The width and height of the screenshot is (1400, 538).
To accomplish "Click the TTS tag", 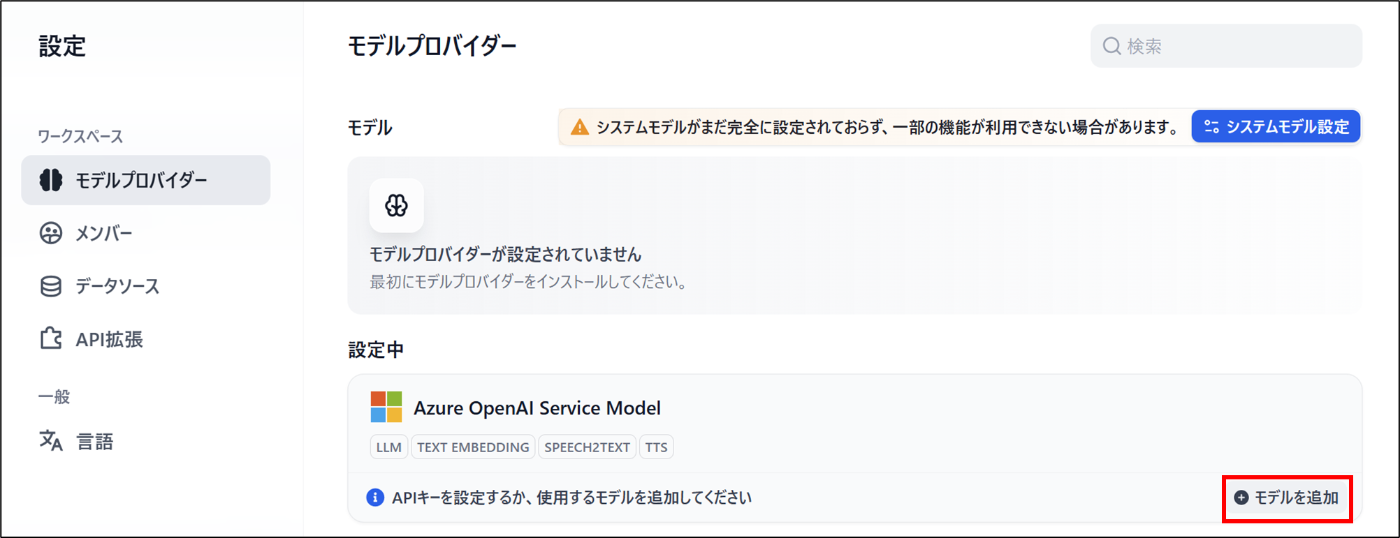I will [x=656, y=447].
